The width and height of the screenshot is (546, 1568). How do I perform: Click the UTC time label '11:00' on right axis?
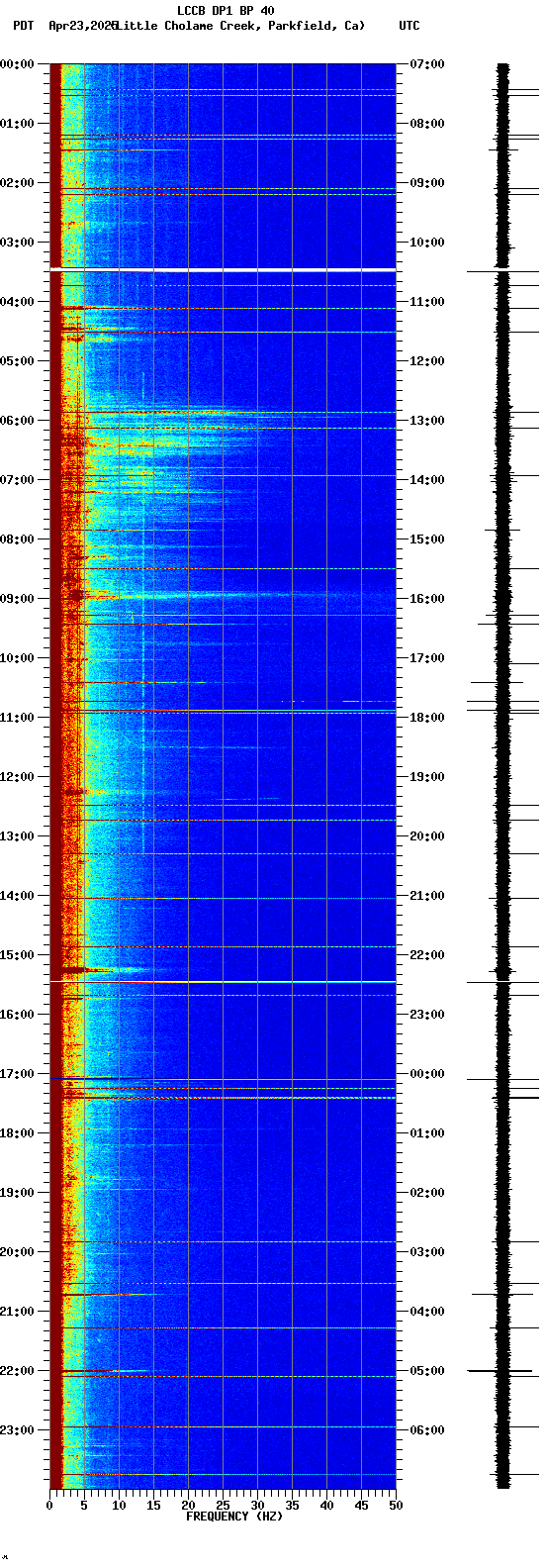click(x=427, y=302)
